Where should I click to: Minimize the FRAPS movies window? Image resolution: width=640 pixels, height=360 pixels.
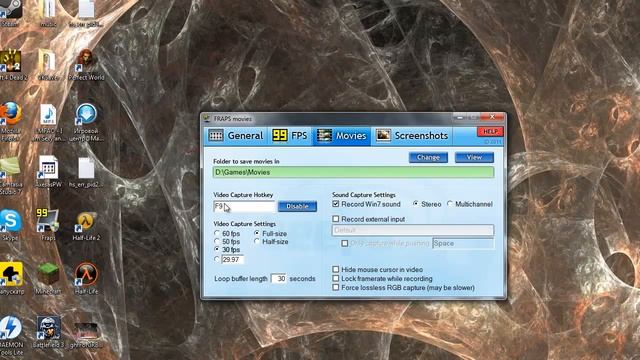(x=460, y=118)
